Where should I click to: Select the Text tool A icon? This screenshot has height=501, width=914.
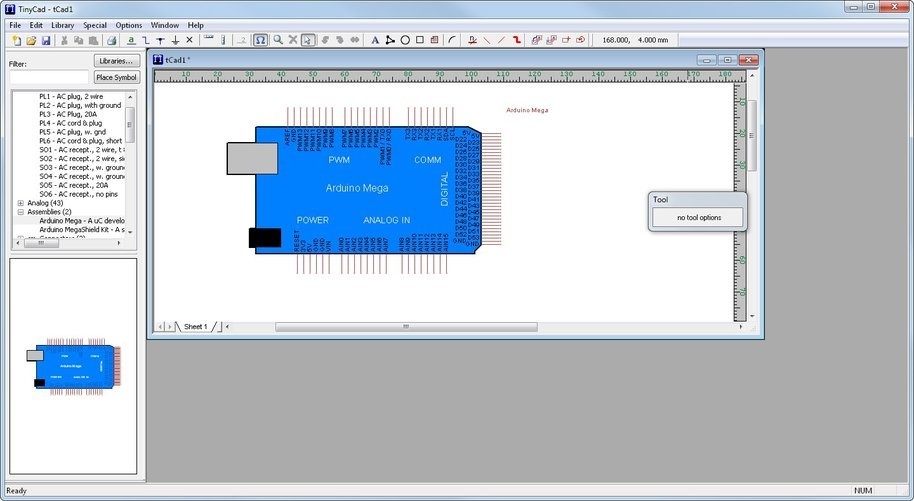click(x=375, y=40)
